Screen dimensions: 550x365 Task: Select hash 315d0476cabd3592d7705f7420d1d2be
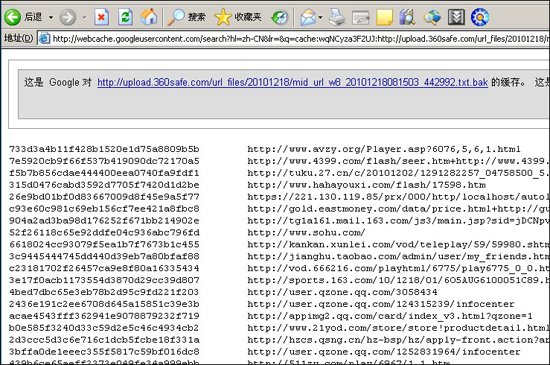point(104,185)
